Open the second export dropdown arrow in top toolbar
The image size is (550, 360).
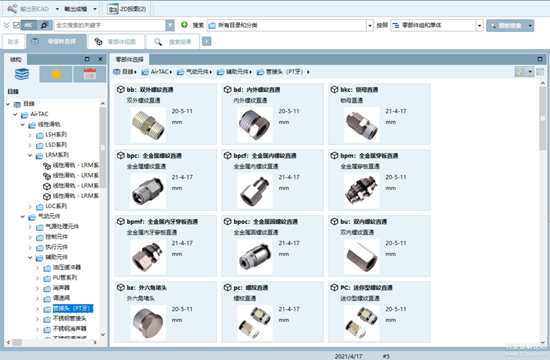(x=95, y=9)
